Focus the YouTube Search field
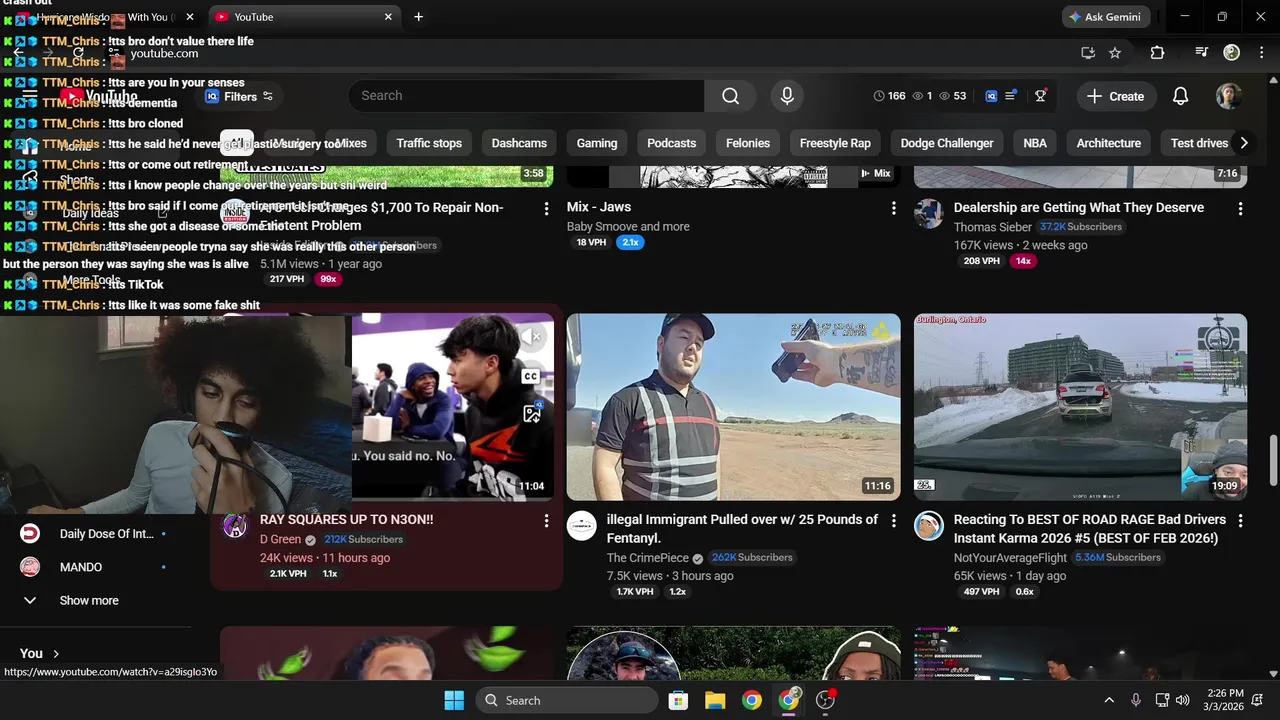 (x=526, y=96)
